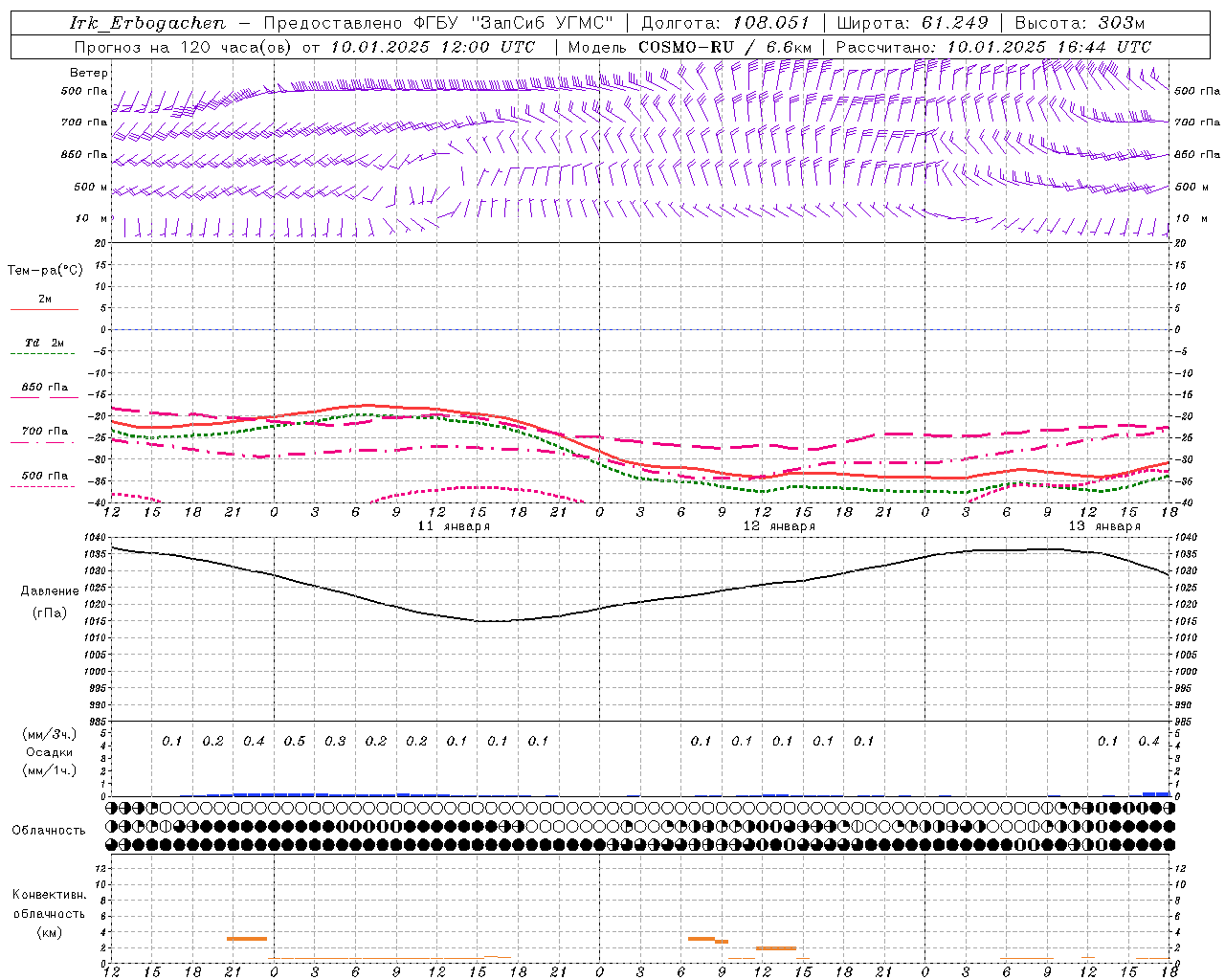This screenshot has height=980, width=1225.
Task: Click the "0.3" precipitation amount value
Action: coord(335,741)
